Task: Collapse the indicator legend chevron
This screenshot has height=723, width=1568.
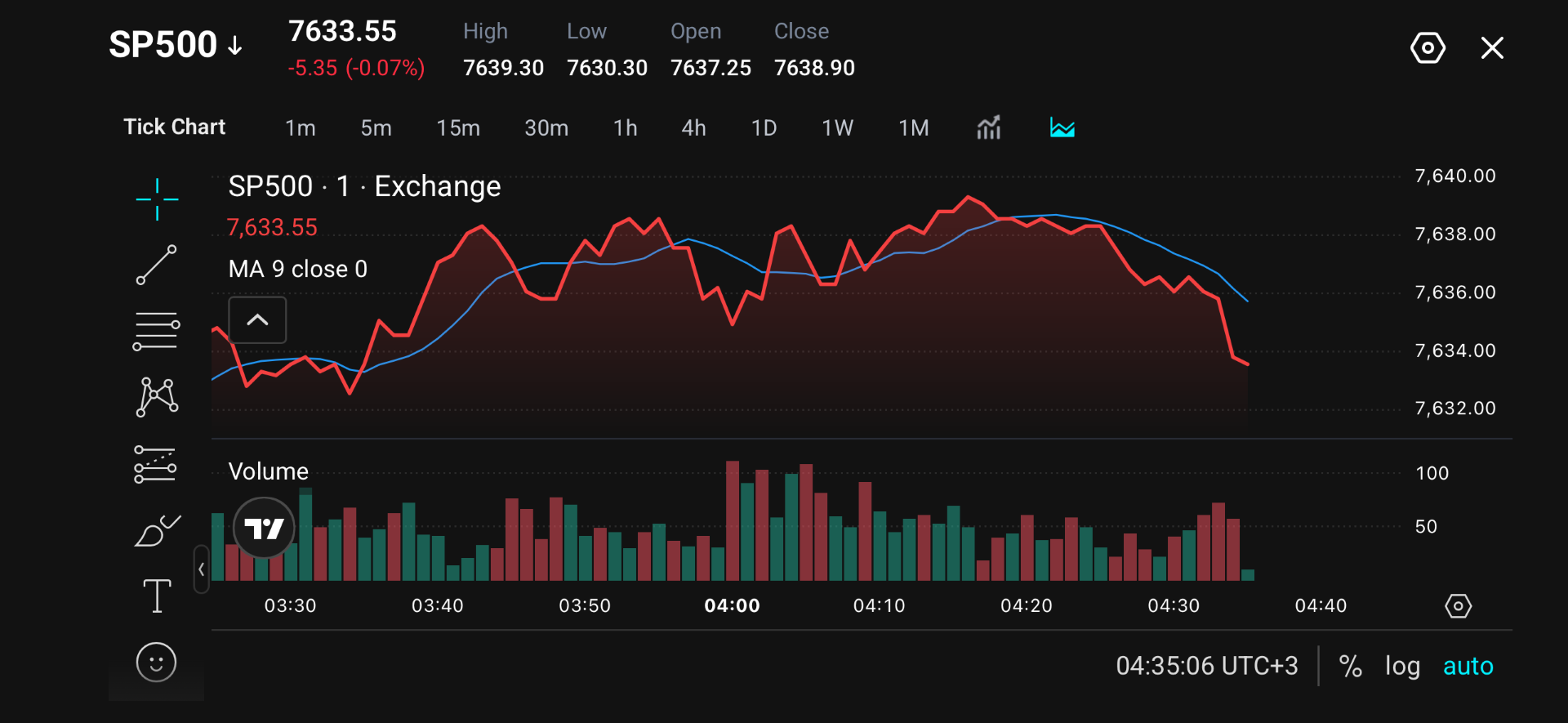Action: point(257,320)
